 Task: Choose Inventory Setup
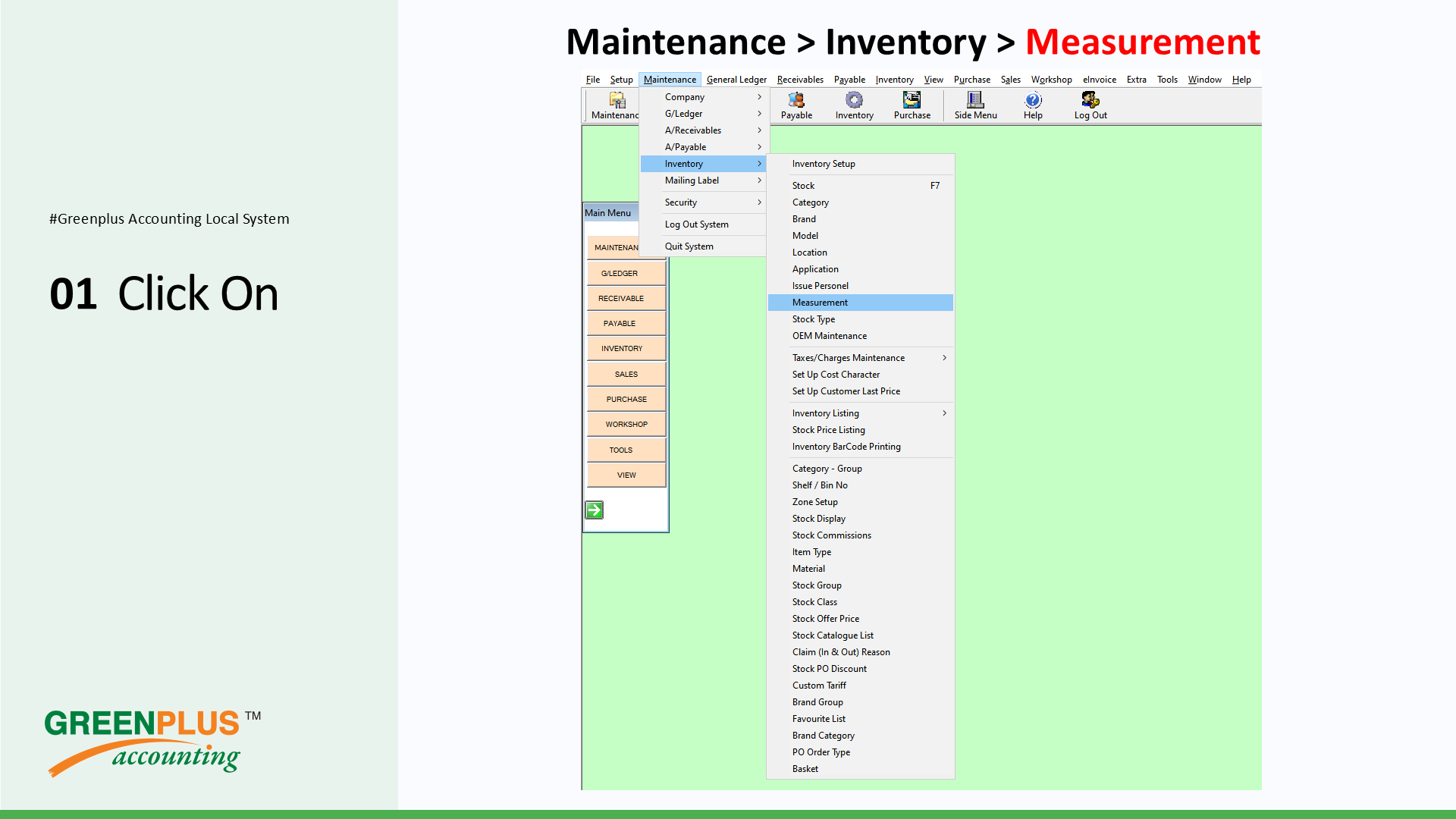point(861,164)
